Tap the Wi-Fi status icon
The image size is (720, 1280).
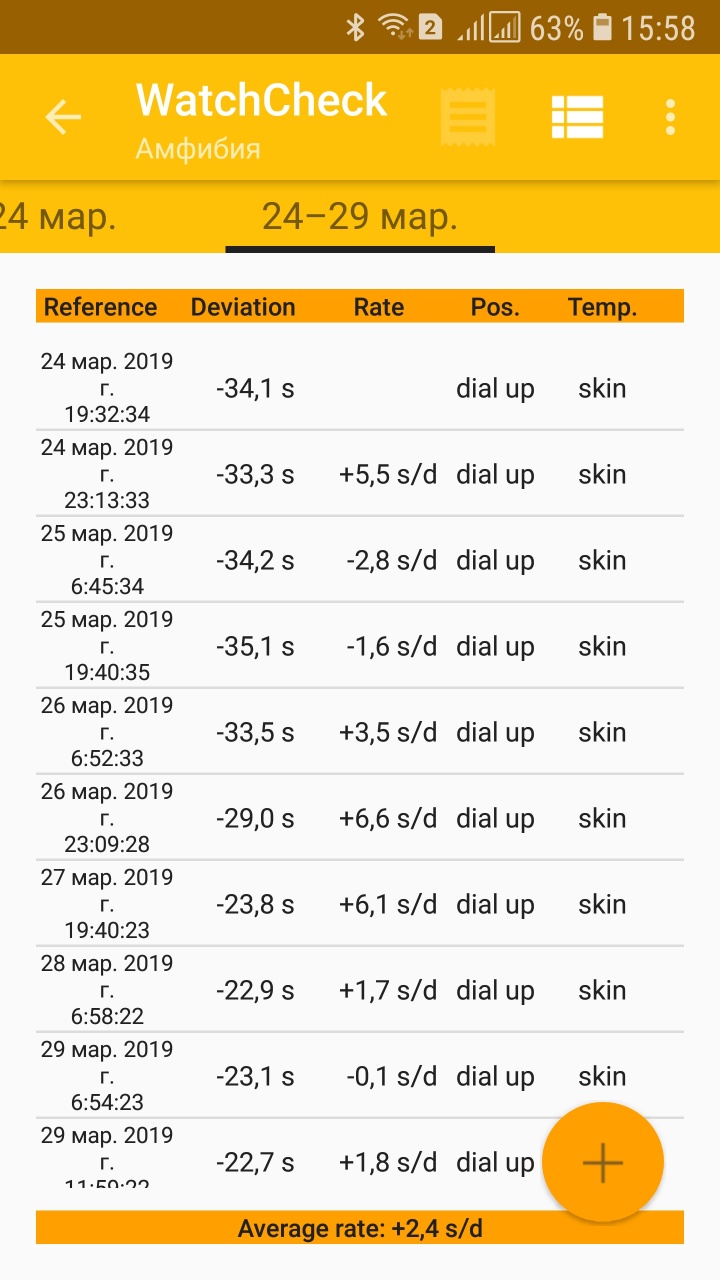(x=392, y=28)
